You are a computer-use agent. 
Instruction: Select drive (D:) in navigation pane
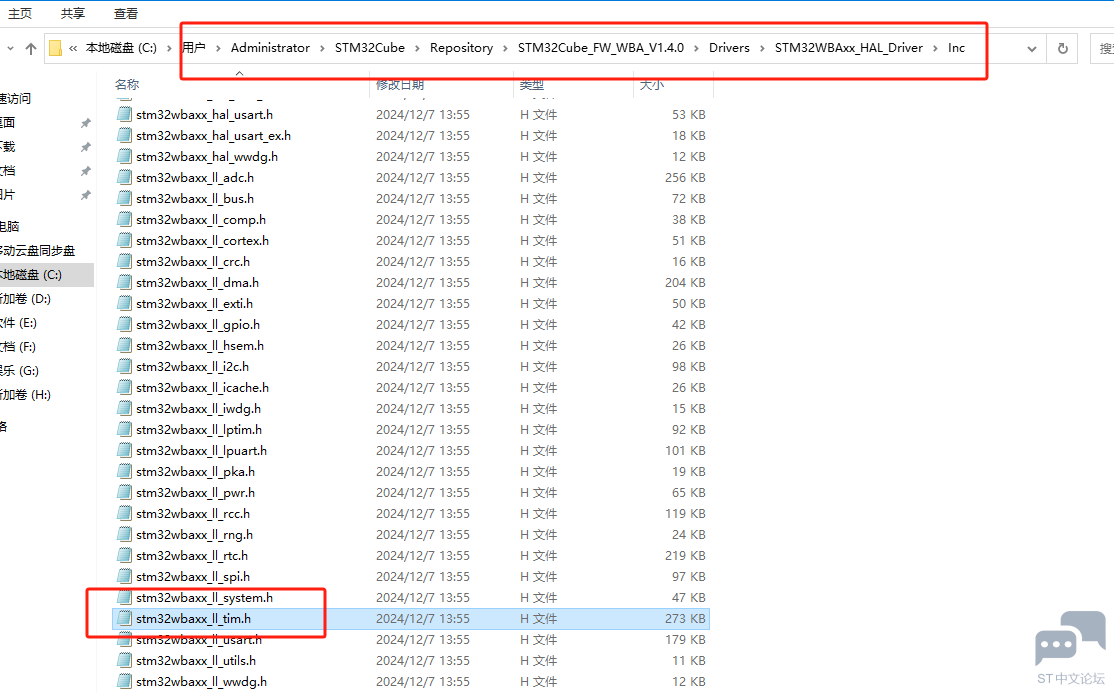point(26,299)
